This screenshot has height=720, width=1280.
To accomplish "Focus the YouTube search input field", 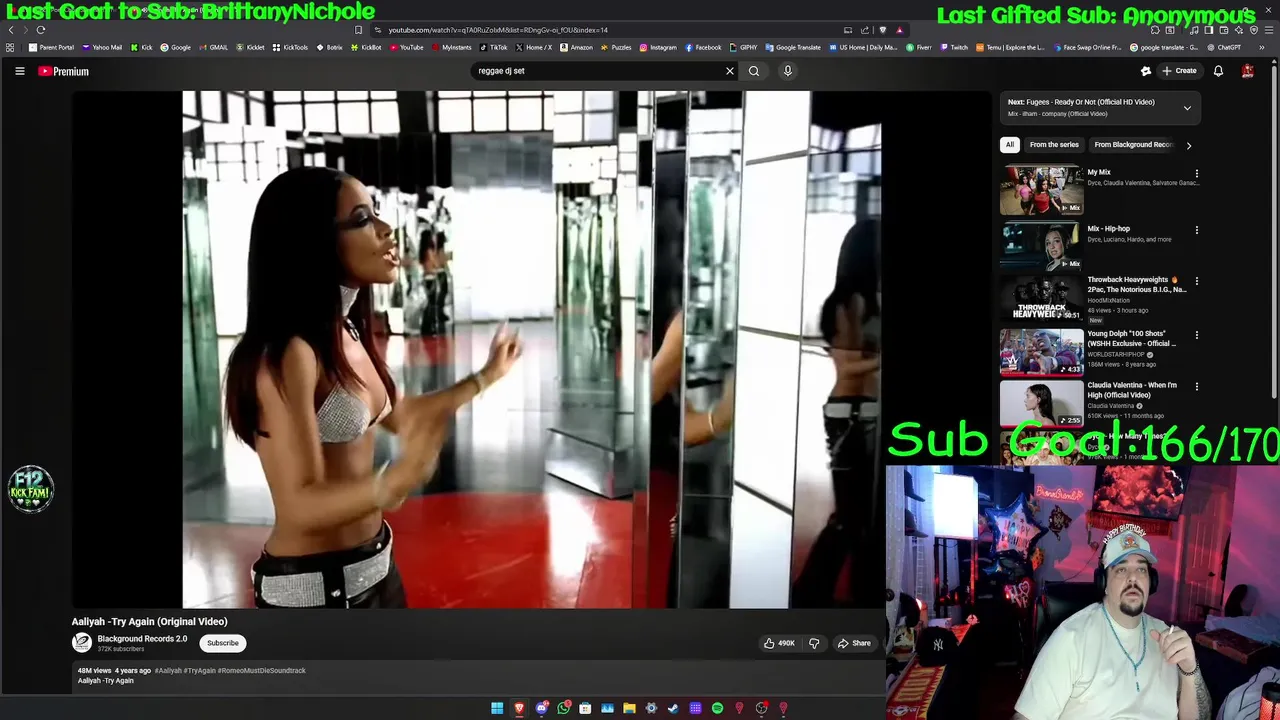I will pyautogui.click(x=598, y=71).
